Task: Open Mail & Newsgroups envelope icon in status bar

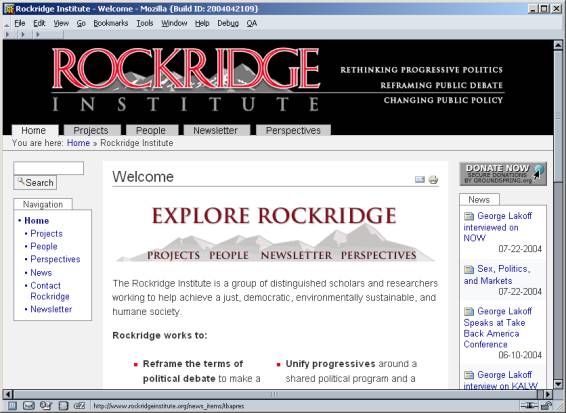Action: pyautogui.click(x=29, y=406)
